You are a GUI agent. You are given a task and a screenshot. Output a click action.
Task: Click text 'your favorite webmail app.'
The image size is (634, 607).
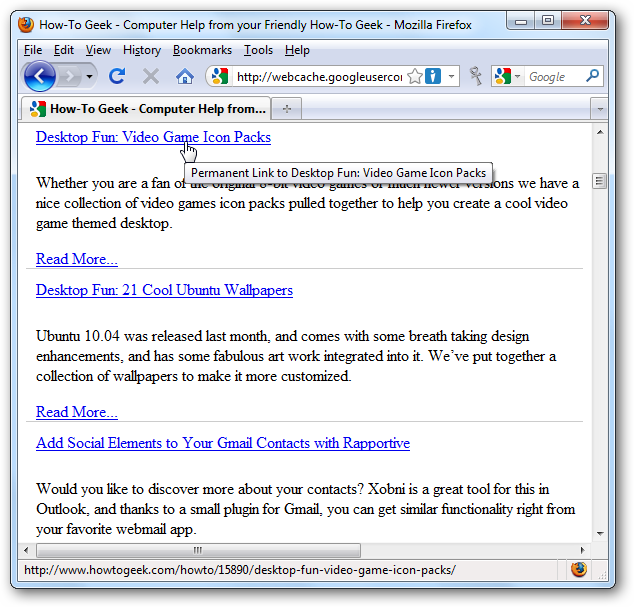[x=116, y=529]
